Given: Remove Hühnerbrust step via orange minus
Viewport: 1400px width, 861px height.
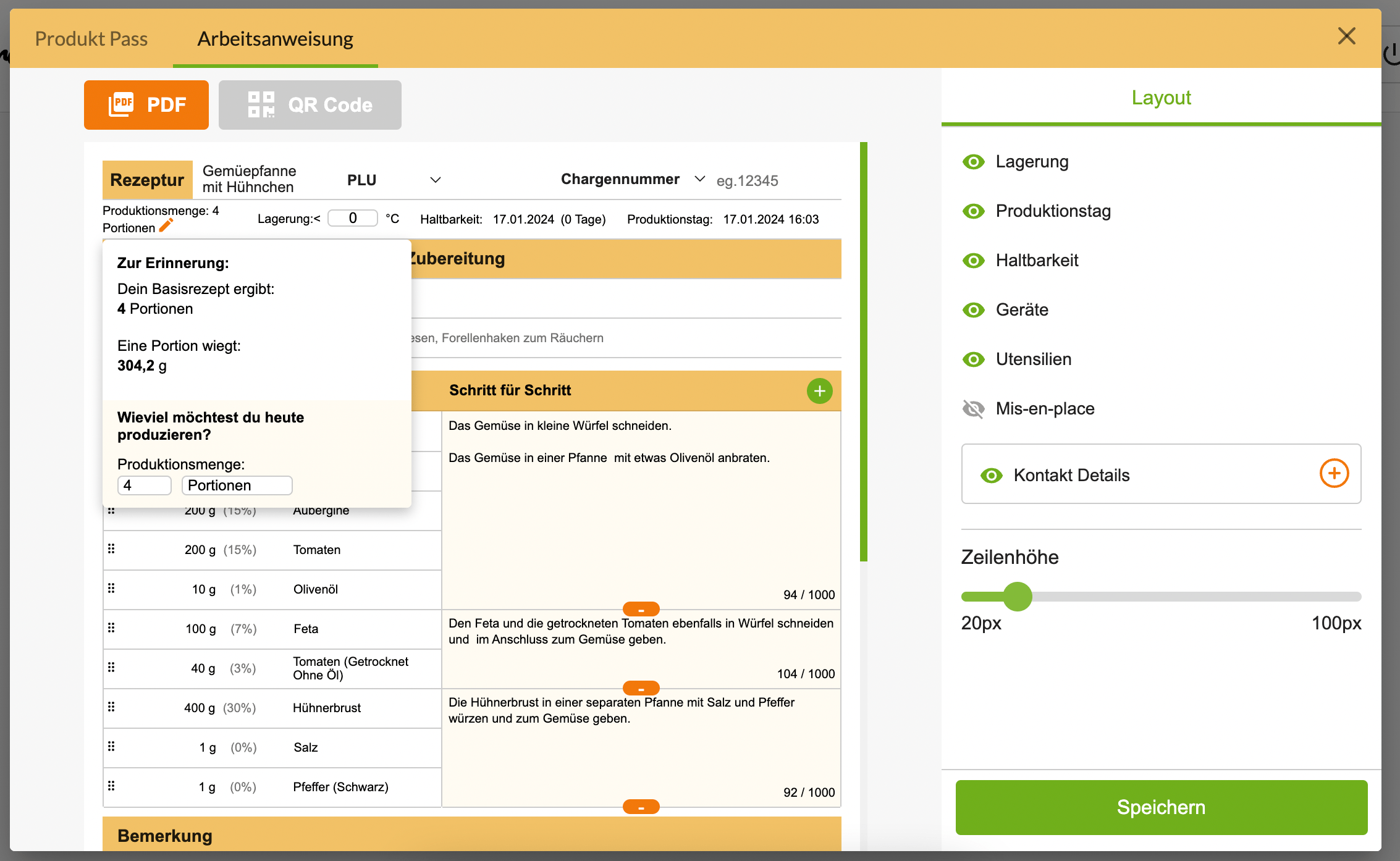Looking at the screenshot, I should tap(641, 807).
